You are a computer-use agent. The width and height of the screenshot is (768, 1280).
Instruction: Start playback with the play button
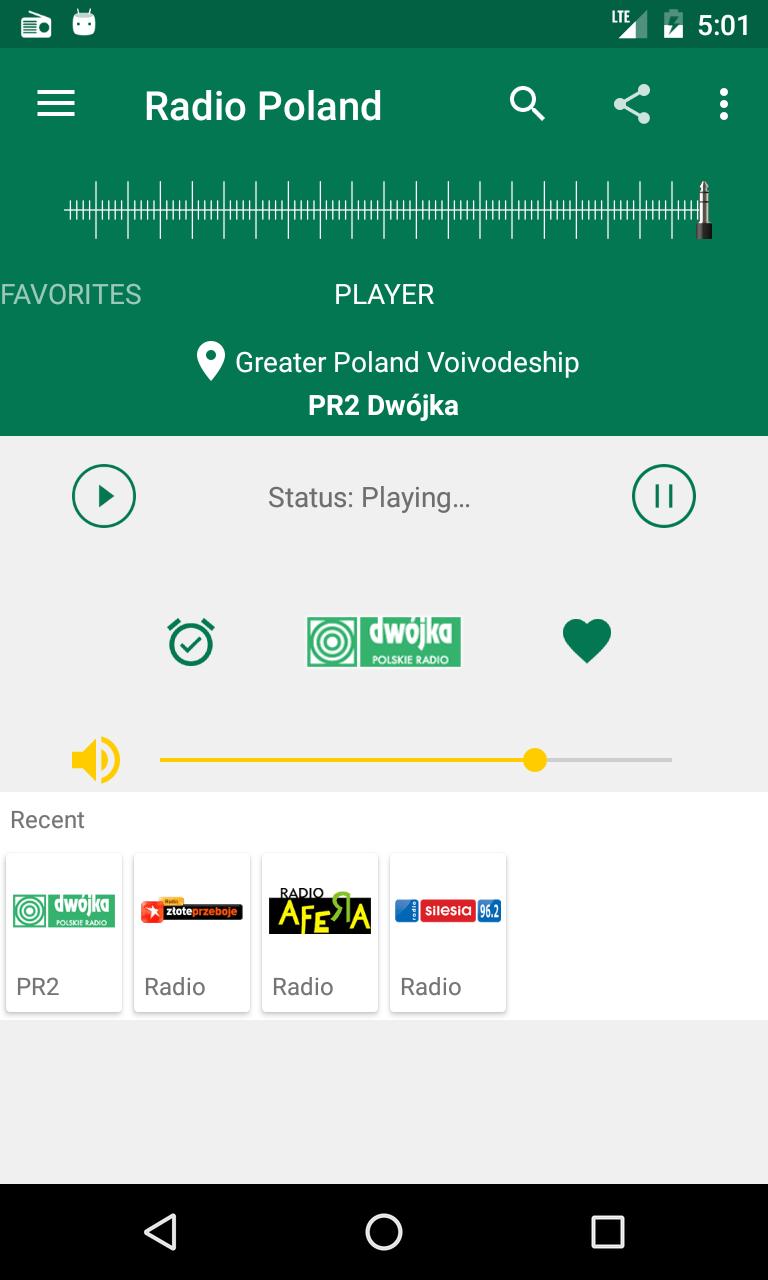[104, 496]
